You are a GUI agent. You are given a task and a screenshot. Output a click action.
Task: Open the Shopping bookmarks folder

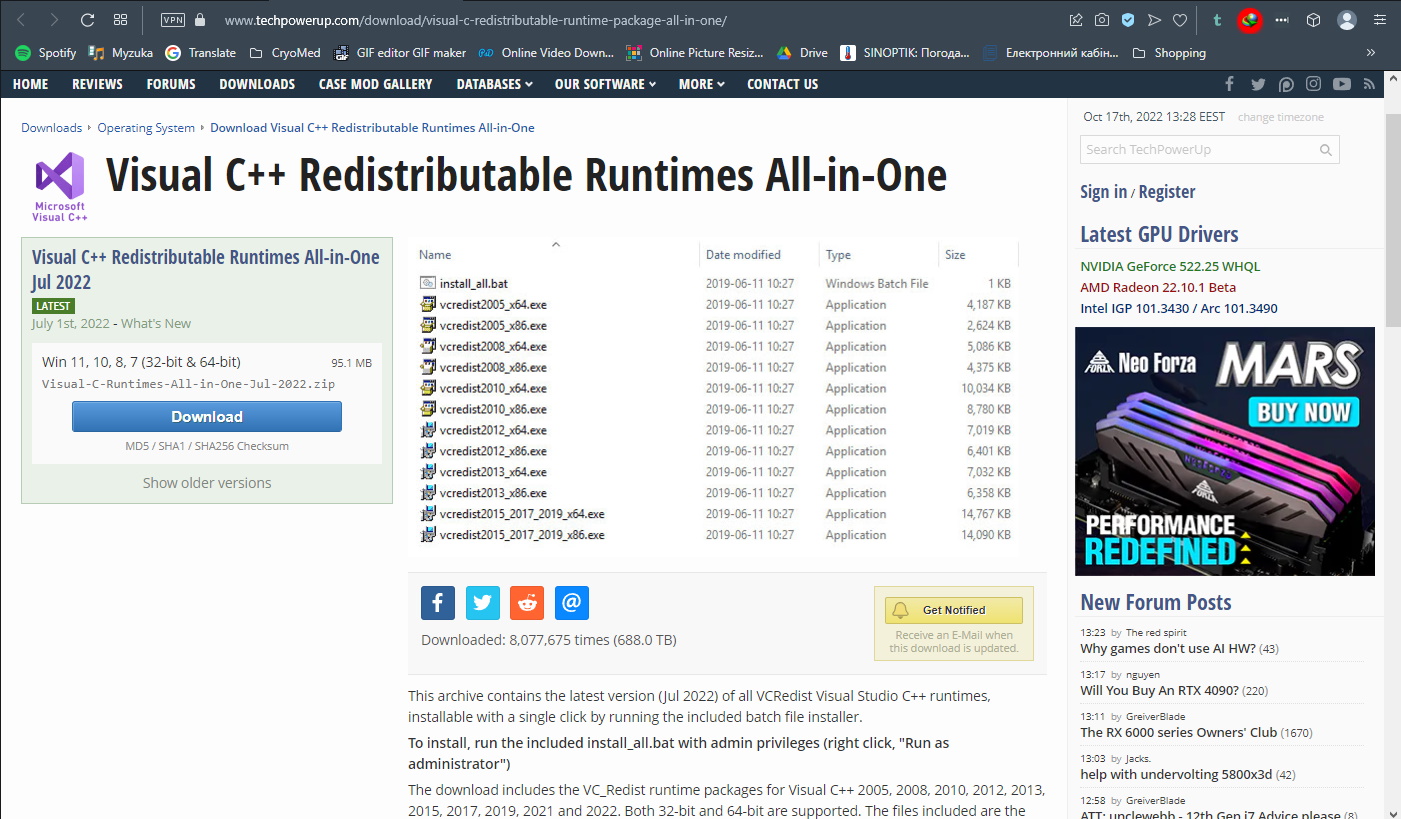1169,53
